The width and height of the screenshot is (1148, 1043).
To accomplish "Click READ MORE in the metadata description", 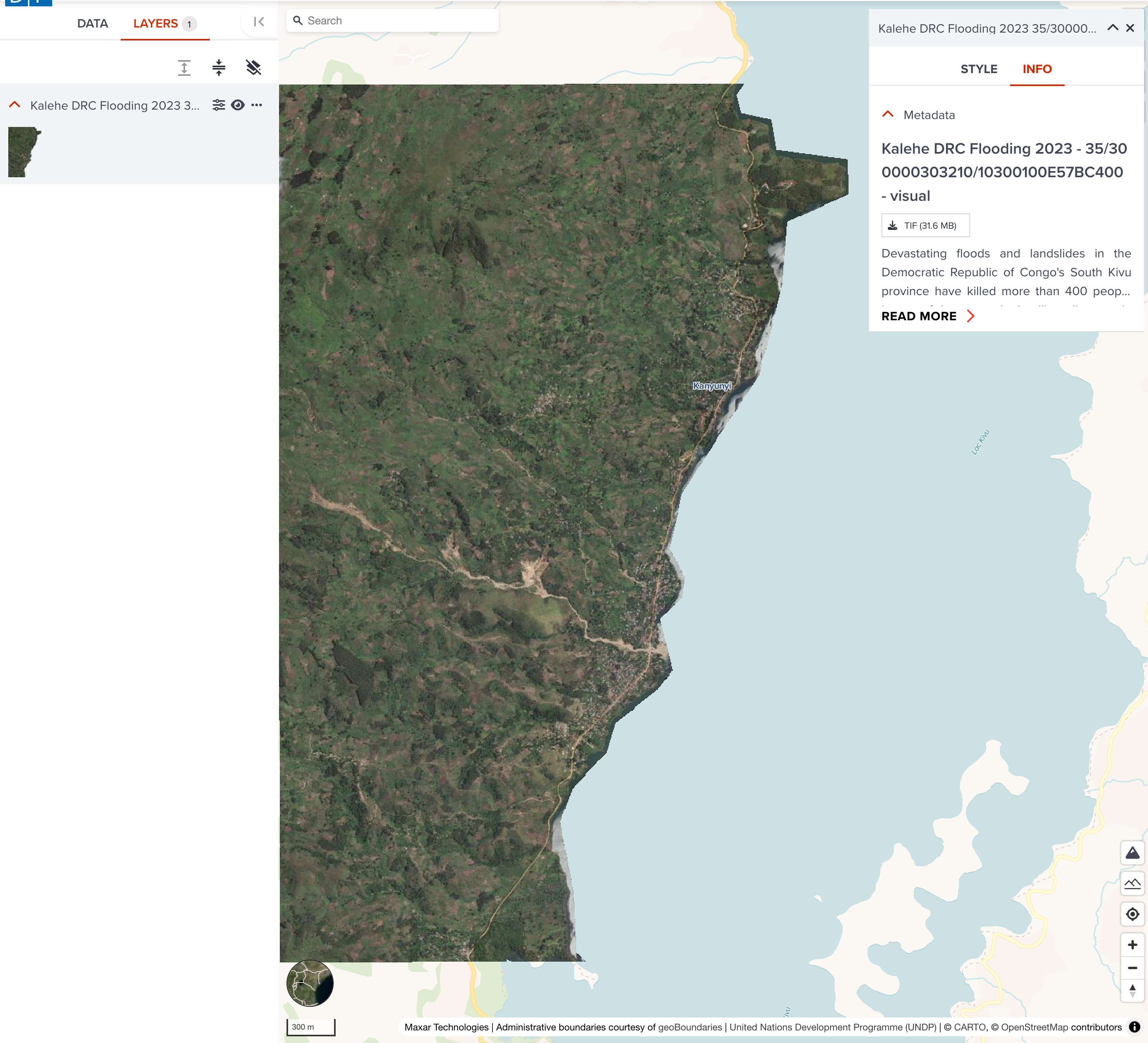I will click(927, 316).
